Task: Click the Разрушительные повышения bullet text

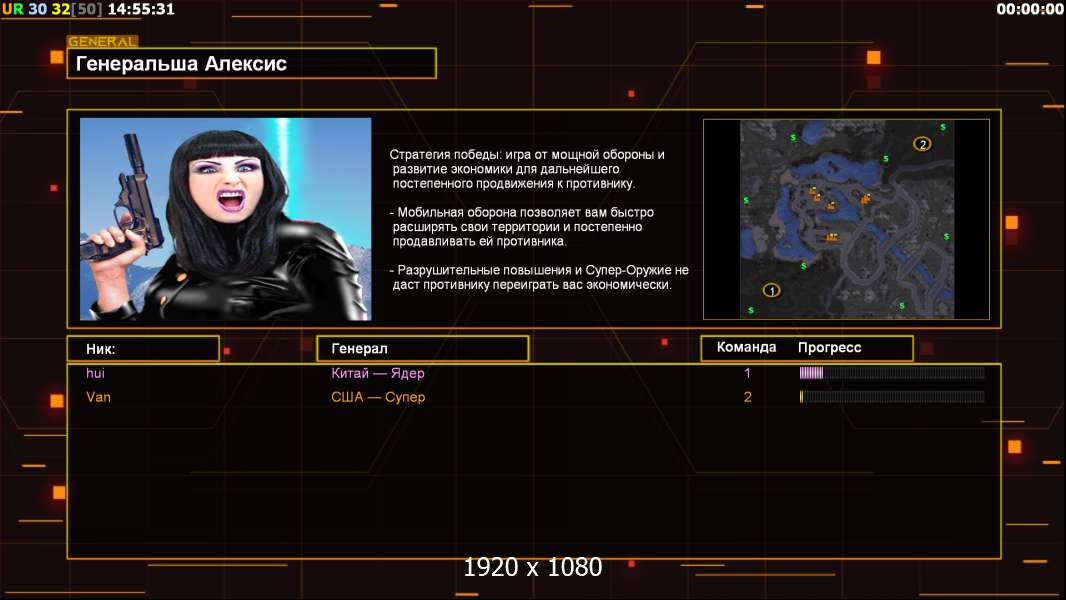Action: 539,277
